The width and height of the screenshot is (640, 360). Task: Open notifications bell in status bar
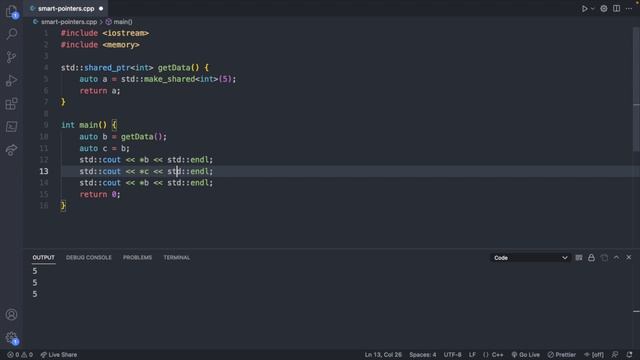(629, 355)
